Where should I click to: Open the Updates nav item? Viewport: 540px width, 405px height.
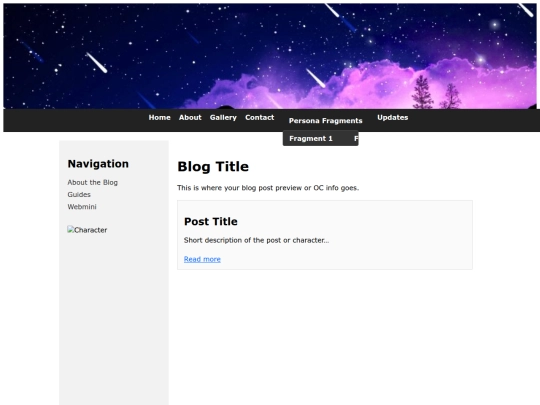pos(393,117)
